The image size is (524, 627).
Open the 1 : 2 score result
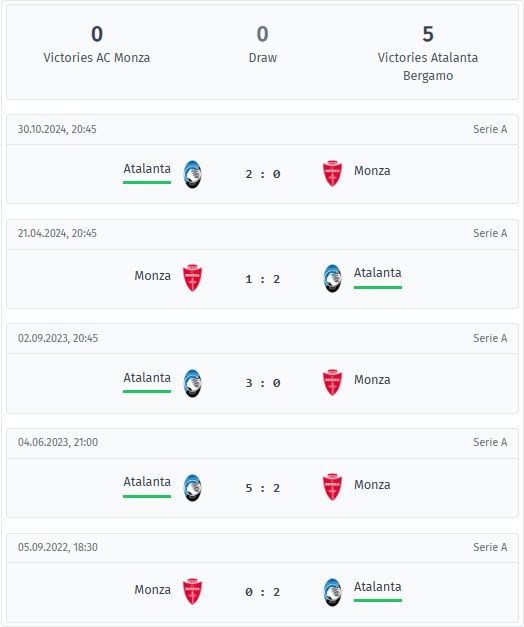(262, 279)
